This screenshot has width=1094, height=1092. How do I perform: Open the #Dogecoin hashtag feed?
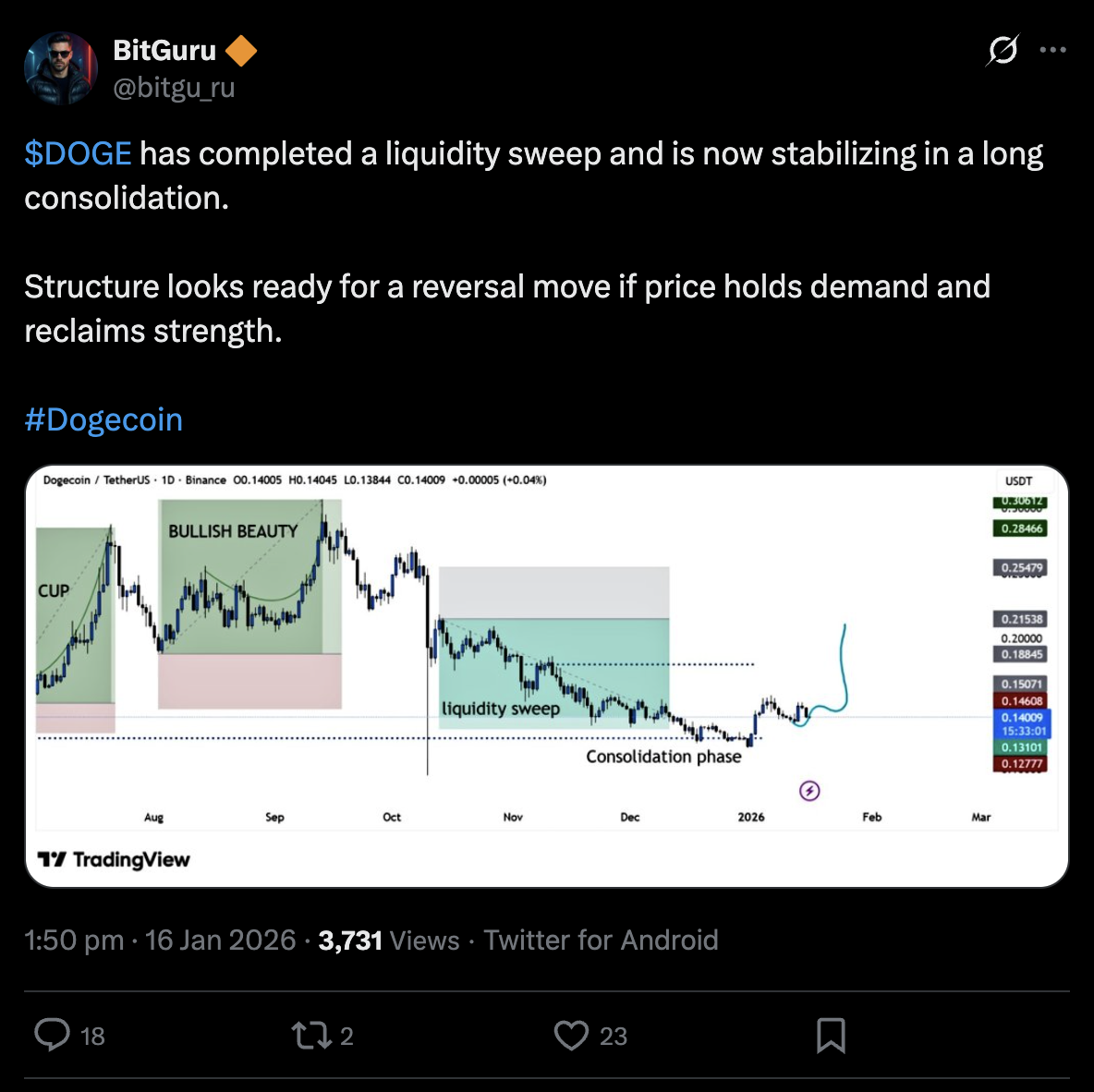[x=103, y=419]
